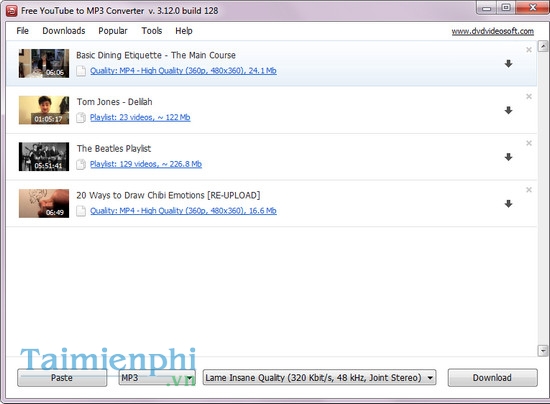This screenshot has width=550, height=404.
Task: Click the app logo icon in title bar
Action: (11, 11)
